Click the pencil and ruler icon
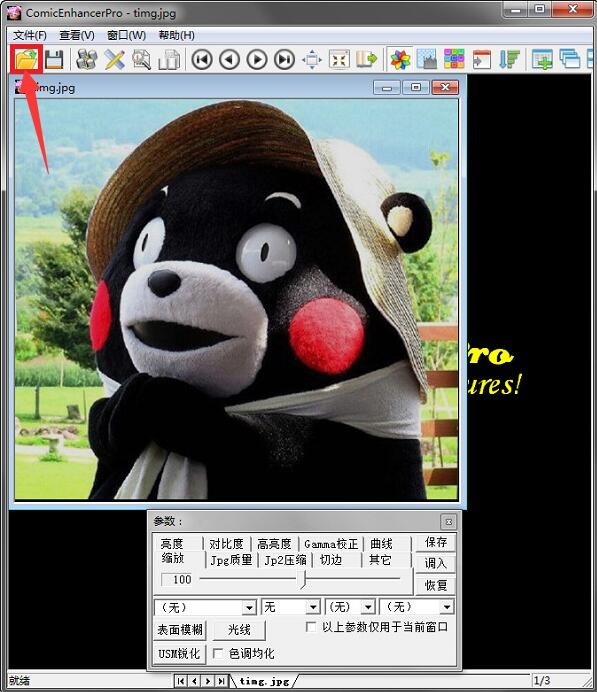The height and width of the screenshot is (692, 597). 114,59
